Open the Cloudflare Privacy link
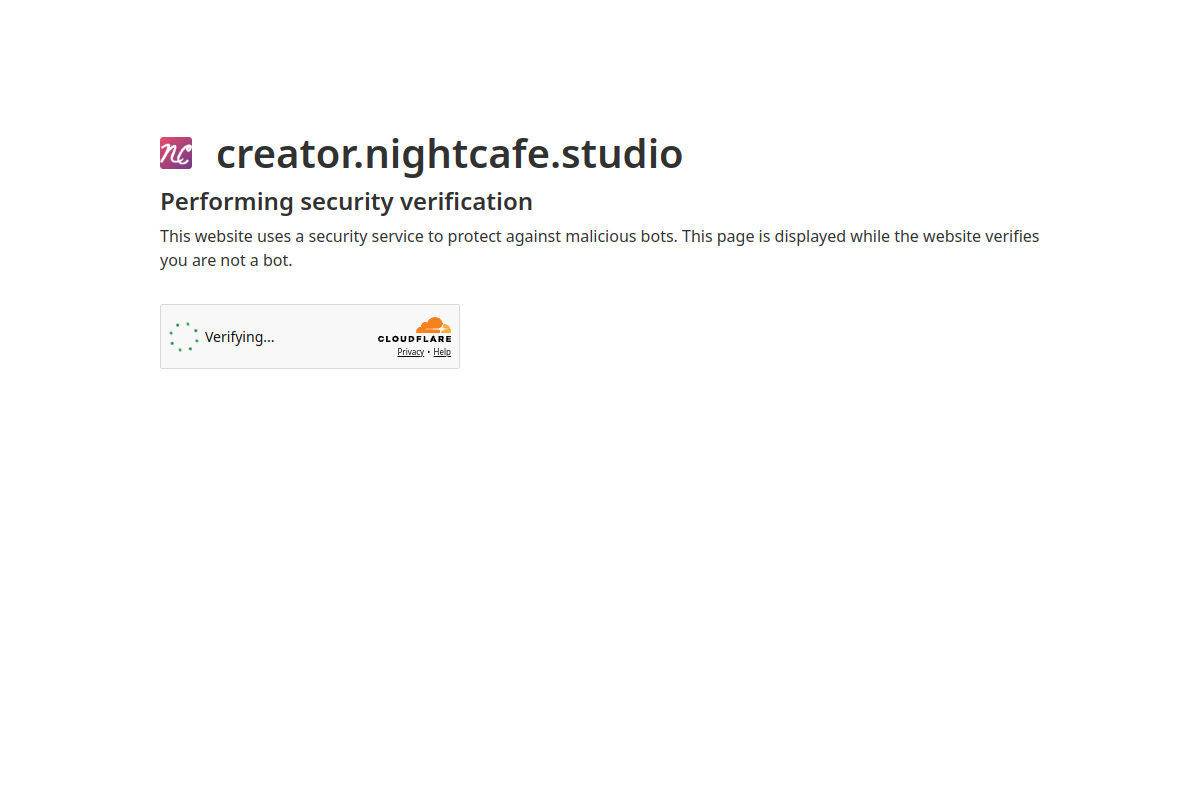Image resolution: width=1200 pixels, height=800 pixels. (410, 352)
